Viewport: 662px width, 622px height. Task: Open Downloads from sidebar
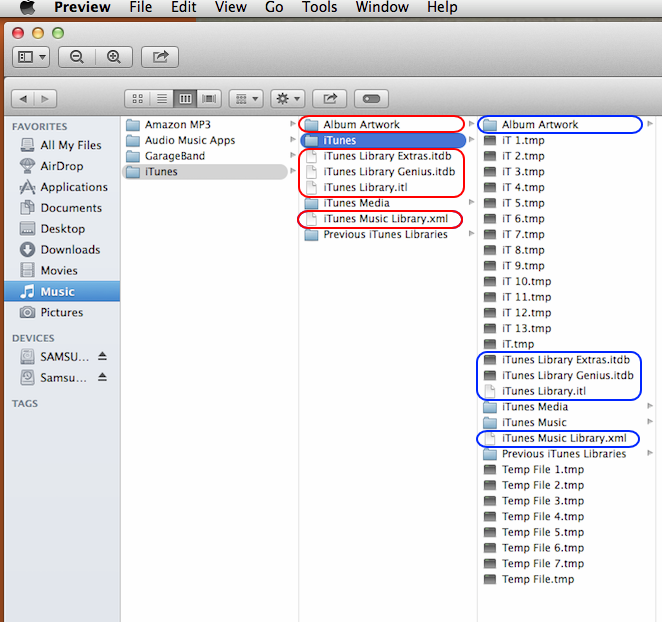(62, 250)
